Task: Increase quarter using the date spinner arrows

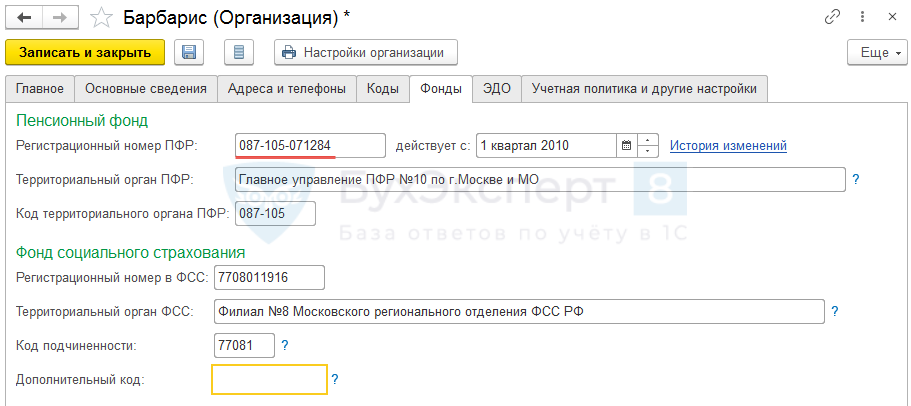Action: pos(648,140)
